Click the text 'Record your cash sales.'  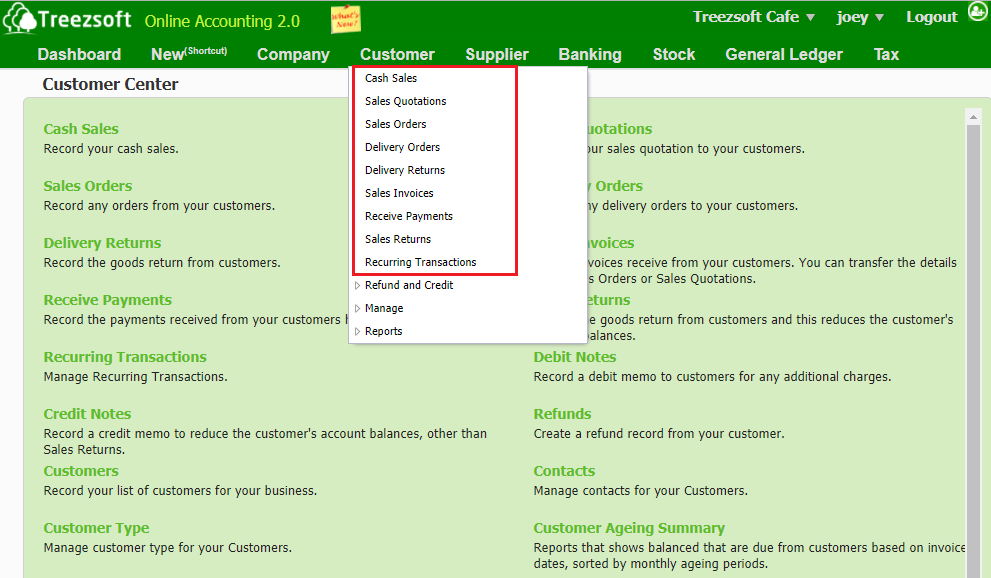tap(111, 149)
